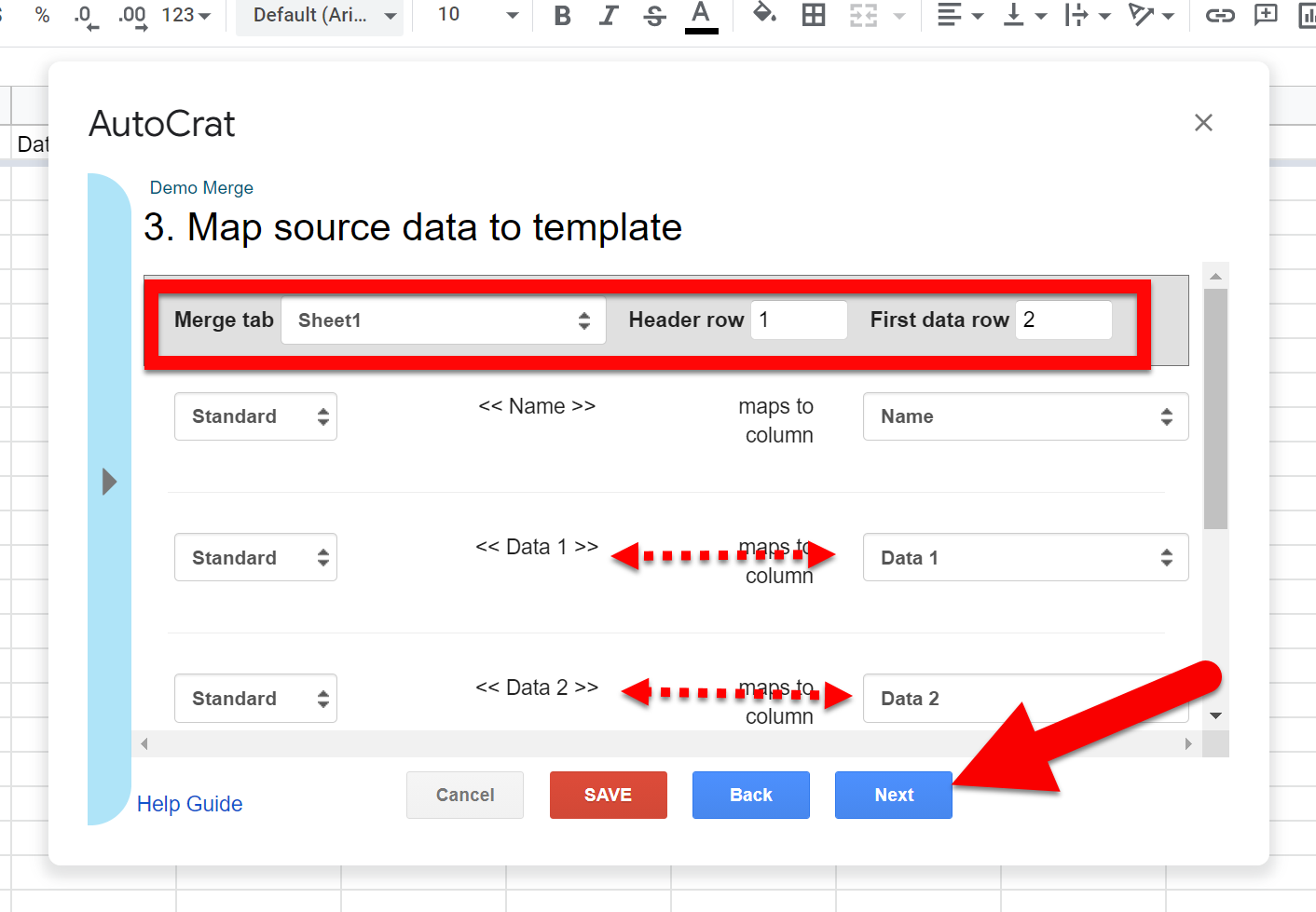The image size is (1316, 912).
Task: Decrease decimal places
Action: click(85, 16)
